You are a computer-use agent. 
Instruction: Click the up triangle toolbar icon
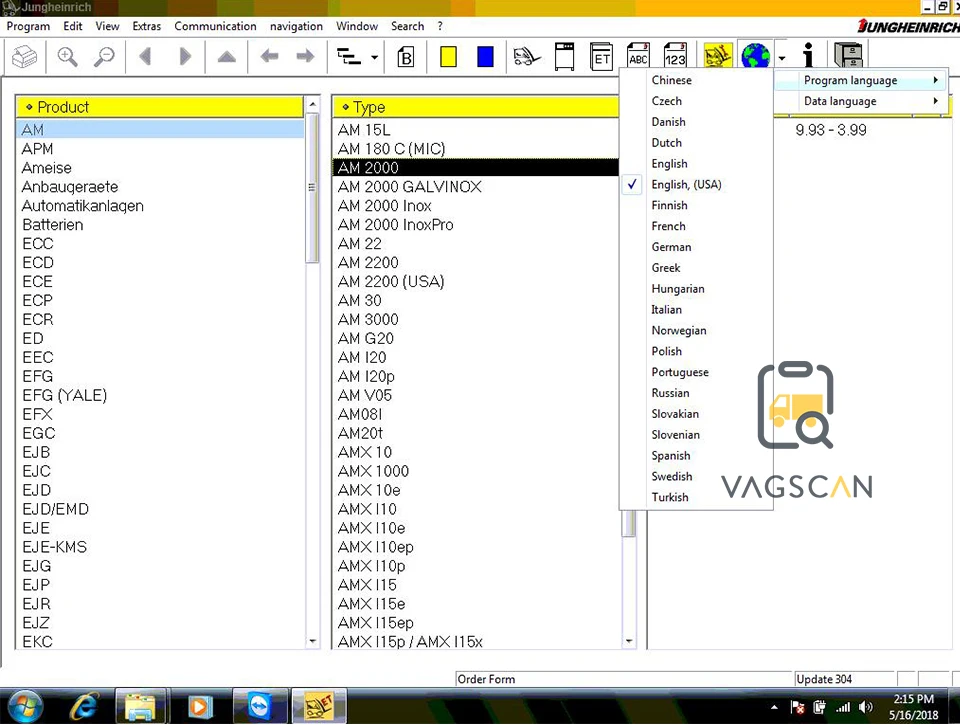pos(227,57)
